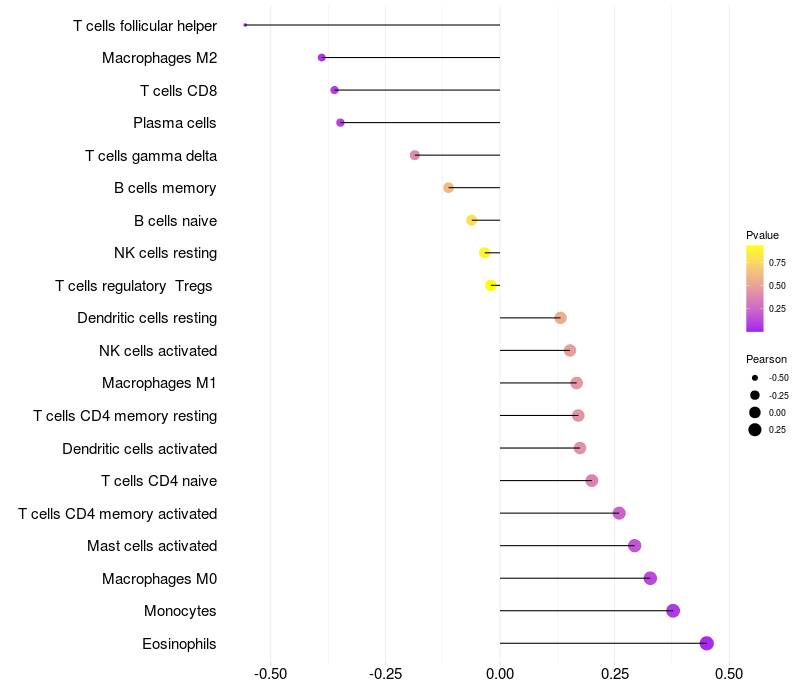This screenshot has height=700, width=800.
Task: Click the Pearson -0.25 legend circle
Action: (755, 395)
